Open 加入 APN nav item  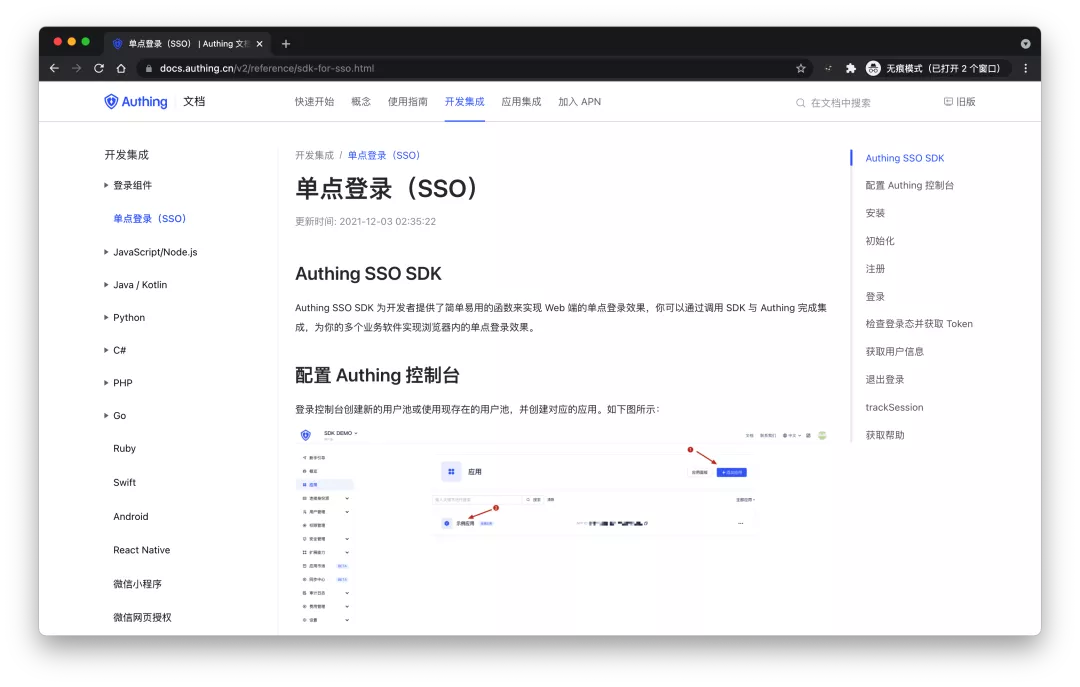pos(579,101)
